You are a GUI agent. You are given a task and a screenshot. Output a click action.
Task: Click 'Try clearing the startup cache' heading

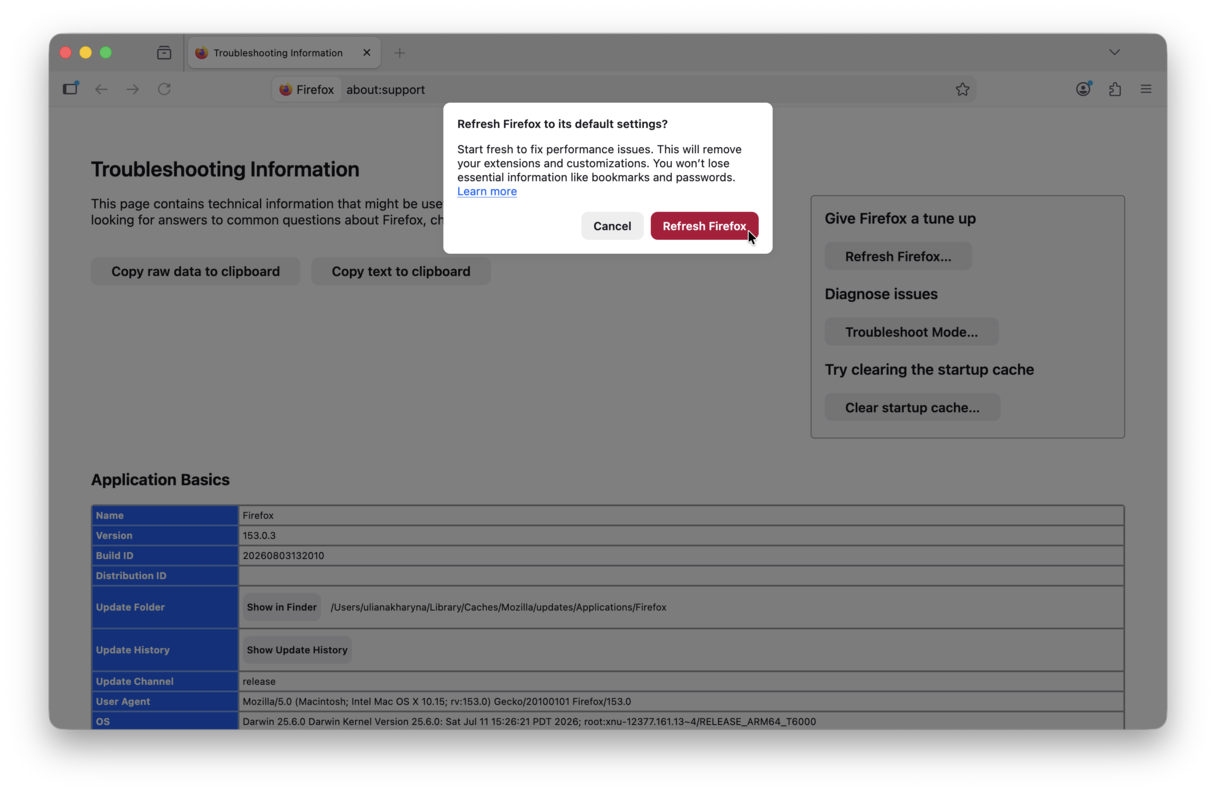click(929, 369)
